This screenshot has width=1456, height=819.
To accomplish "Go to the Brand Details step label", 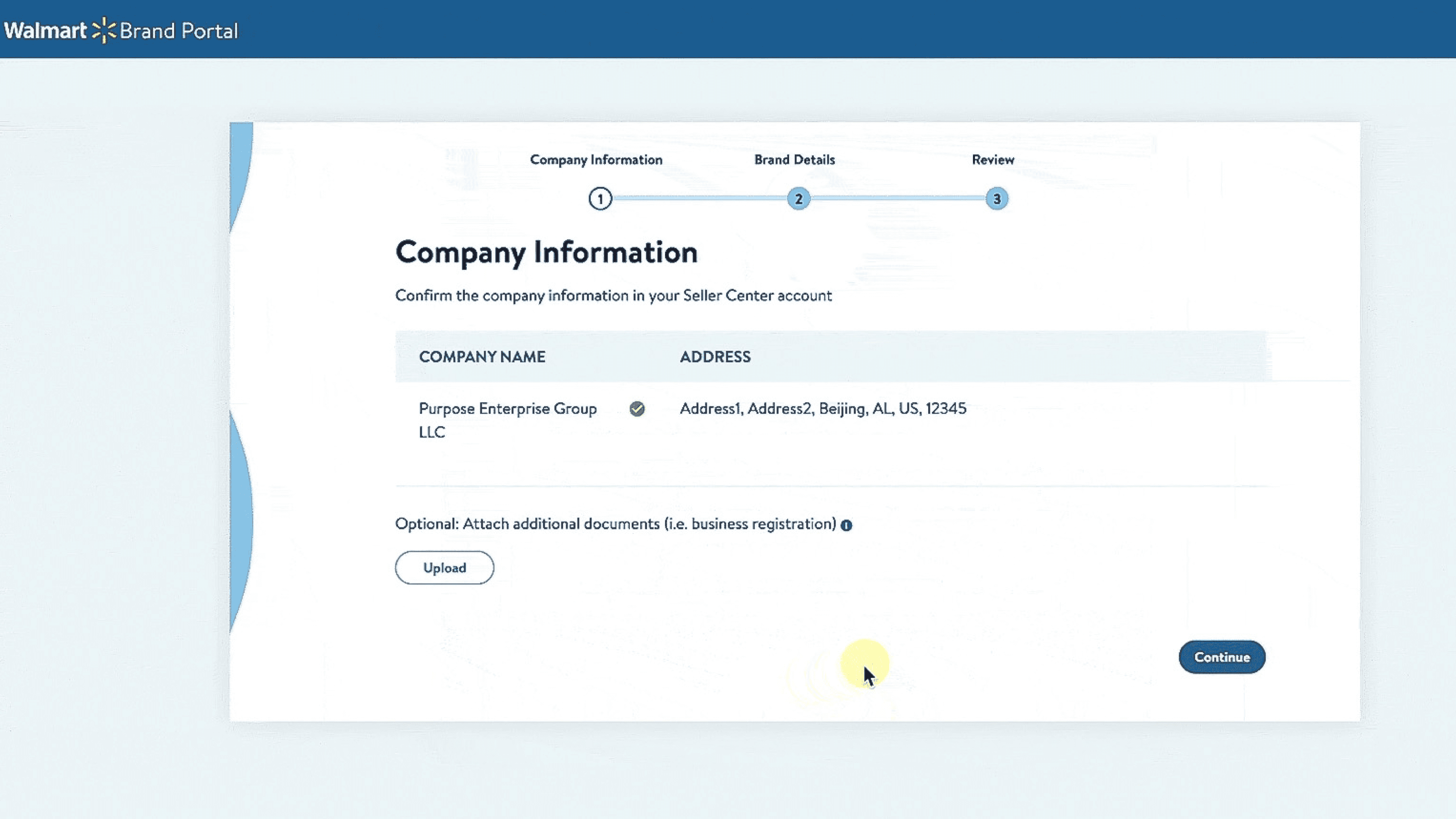I will [794, 160].
